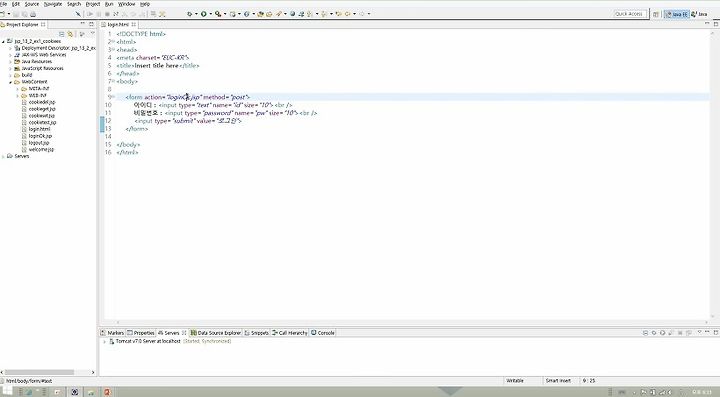The width and height of the screenshot is (720, 397).
Task: Switch to the Call Hierarchy tab
Action: (x=290, y=333)
